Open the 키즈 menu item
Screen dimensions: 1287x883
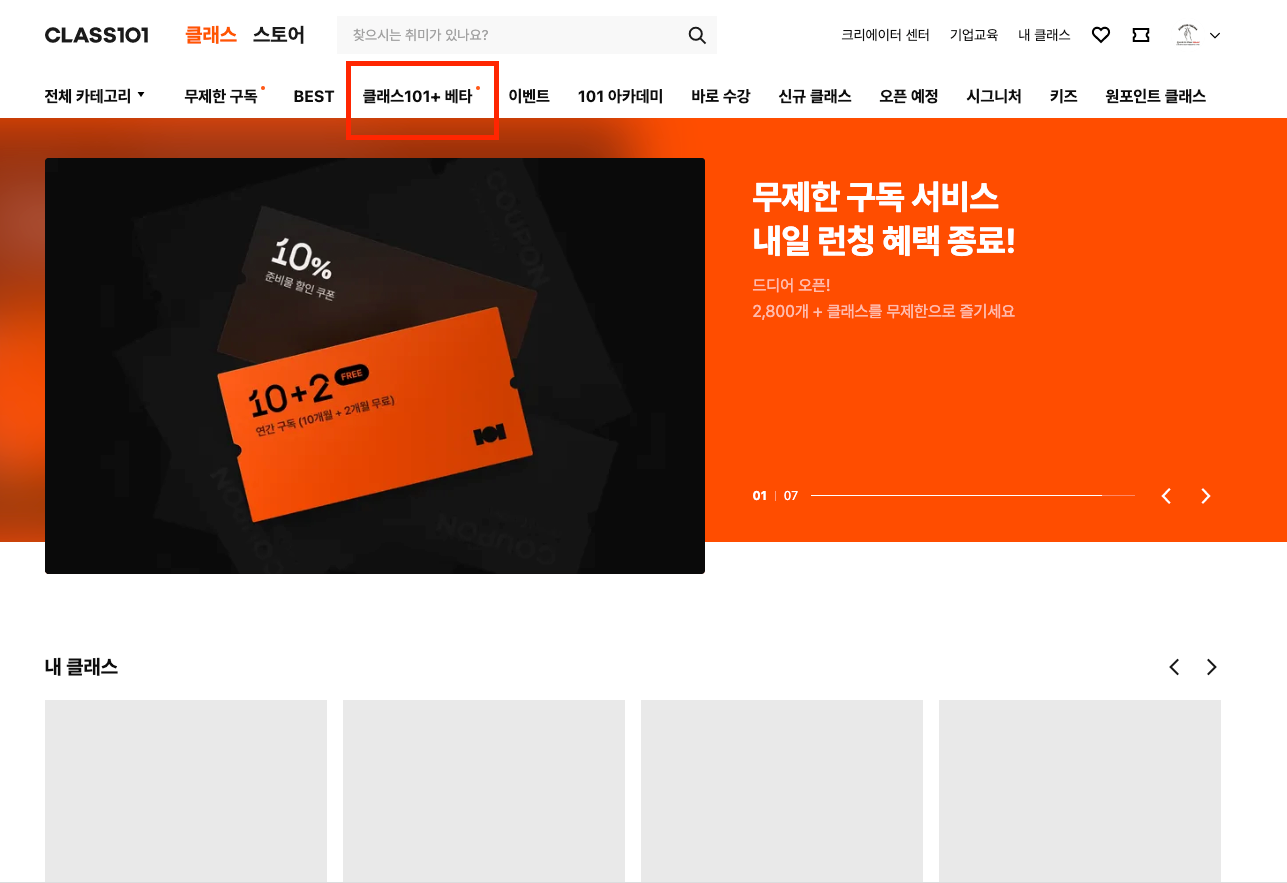tap(1063, 96)
